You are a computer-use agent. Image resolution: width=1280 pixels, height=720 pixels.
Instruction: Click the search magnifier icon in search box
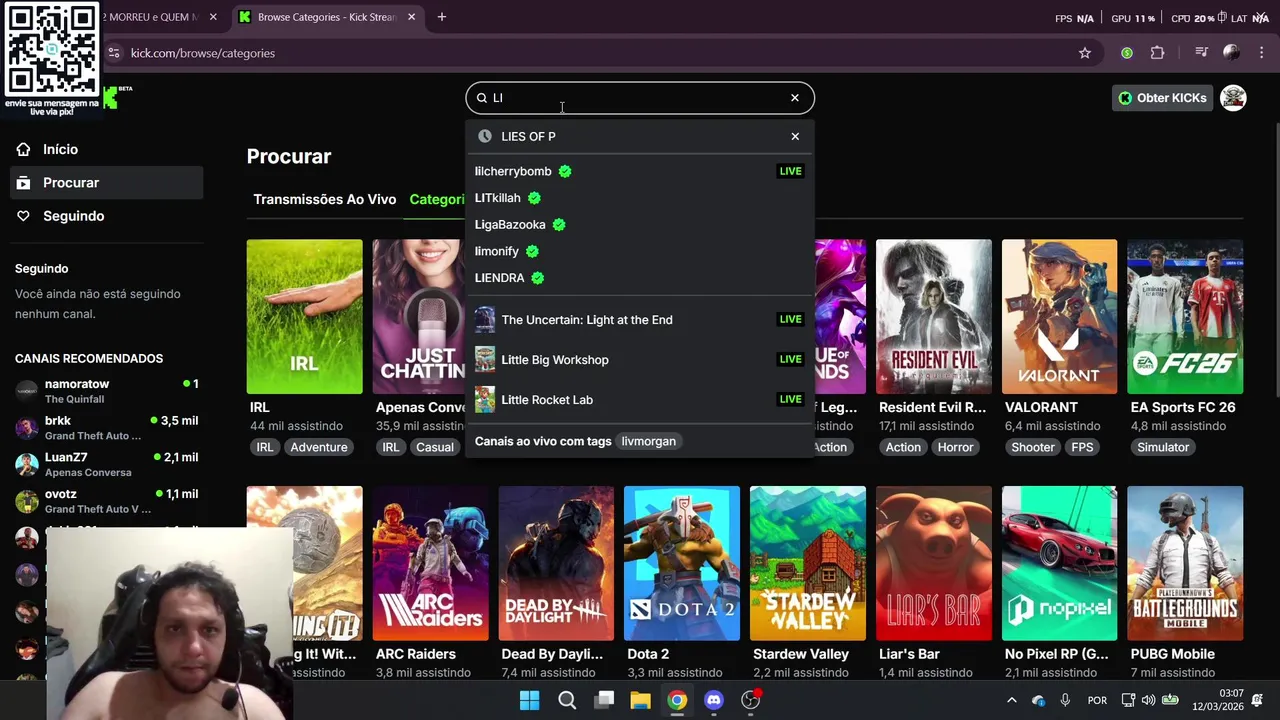tap(482, 98)
